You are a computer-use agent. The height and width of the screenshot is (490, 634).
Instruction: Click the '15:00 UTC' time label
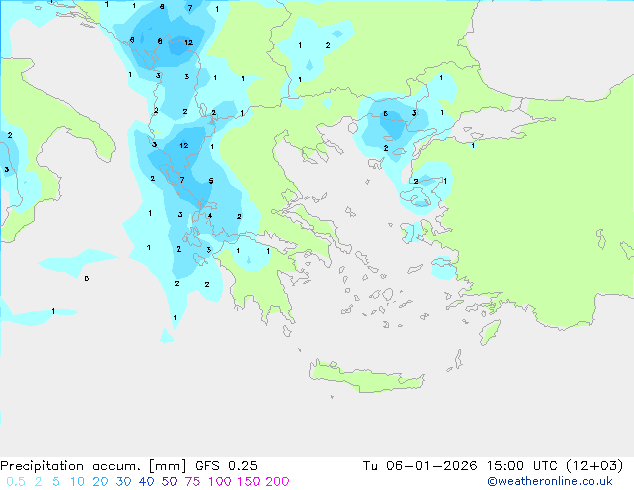(x=522, y=466)
